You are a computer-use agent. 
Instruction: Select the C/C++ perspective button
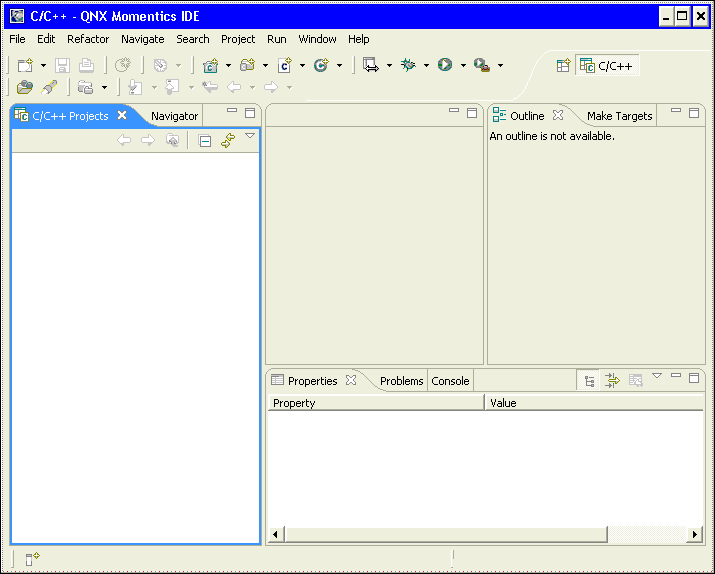(606, 66)
